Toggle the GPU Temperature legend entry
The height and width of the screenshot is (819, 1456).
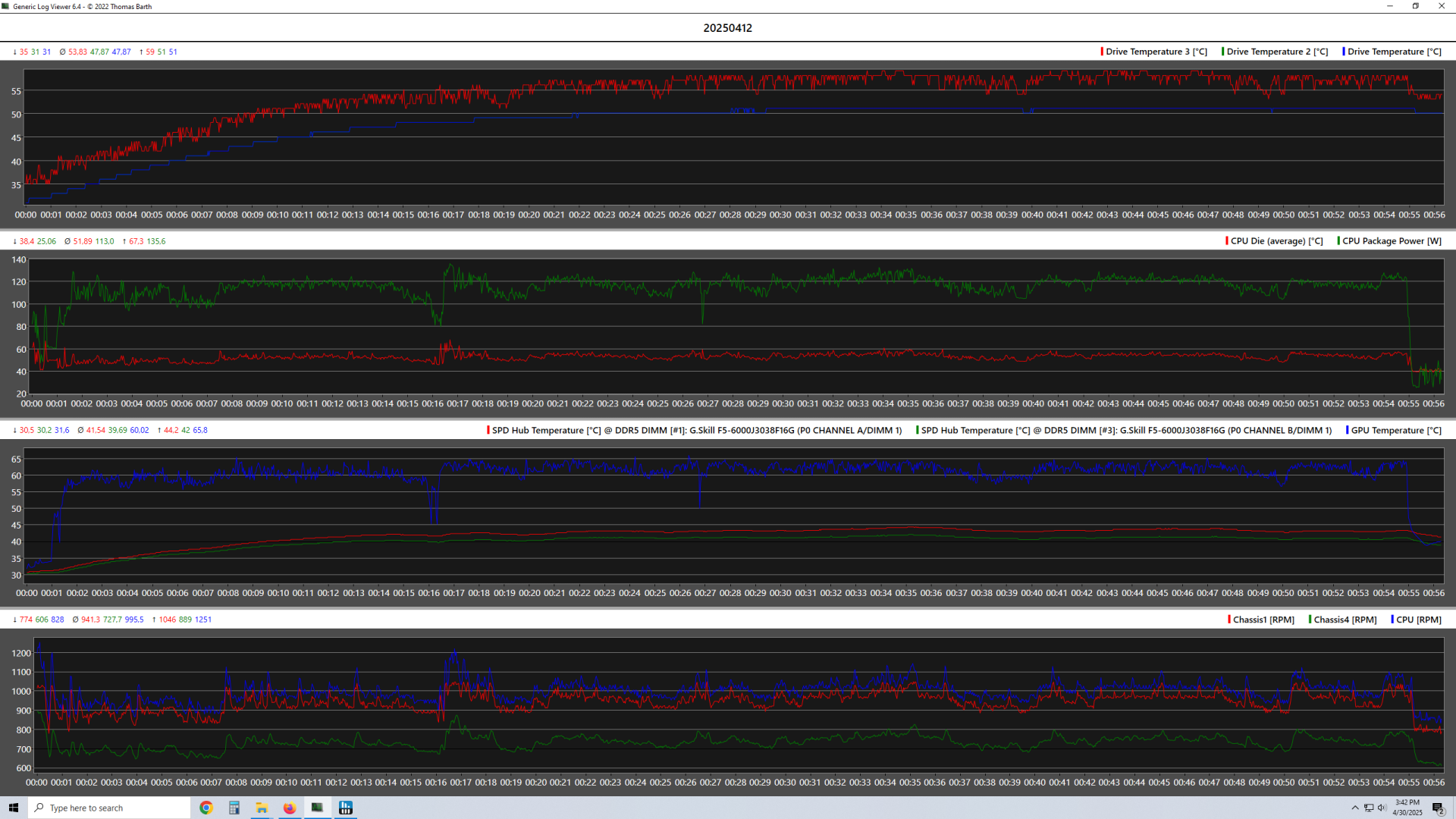click(x=1395, y=430)
